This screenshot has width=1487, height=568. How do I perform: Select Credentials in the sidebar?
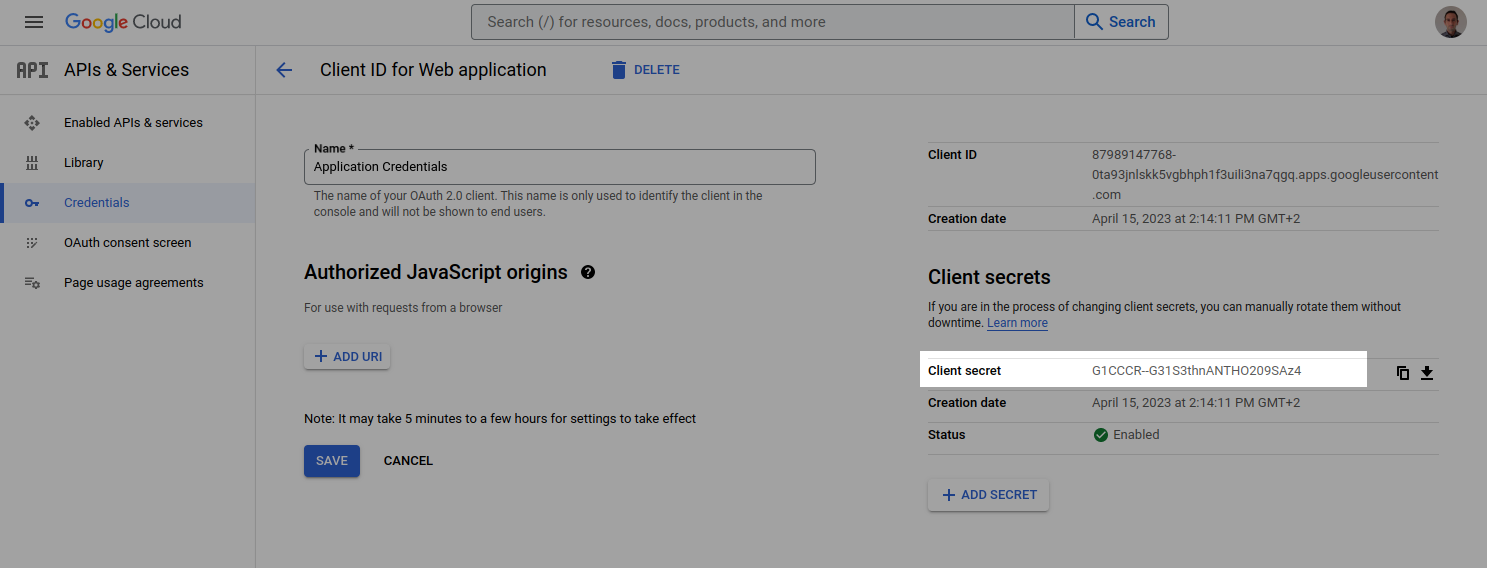click(x=97, y=203)
